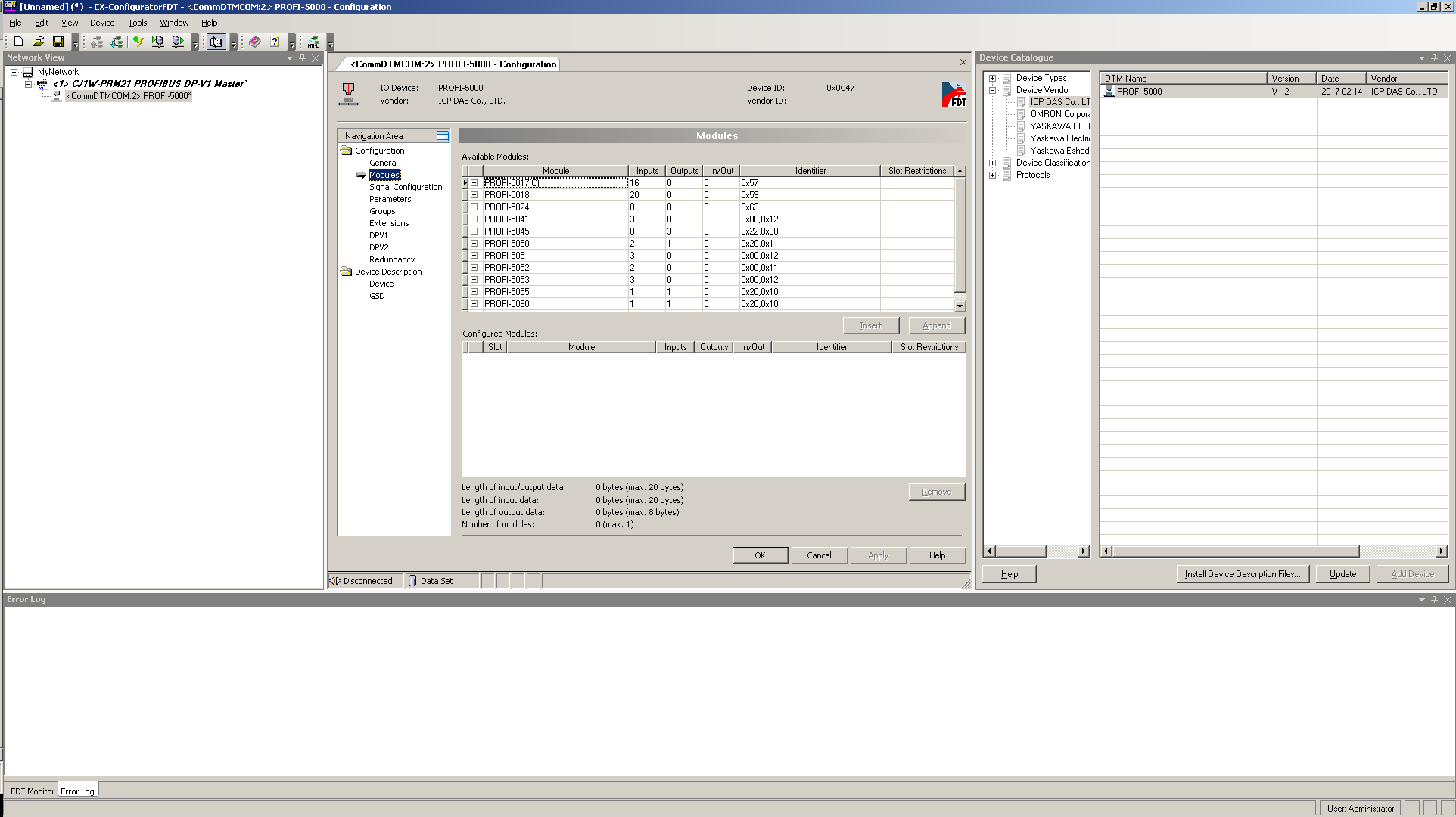Click the MyNetwork computer icon

(28, 72)
